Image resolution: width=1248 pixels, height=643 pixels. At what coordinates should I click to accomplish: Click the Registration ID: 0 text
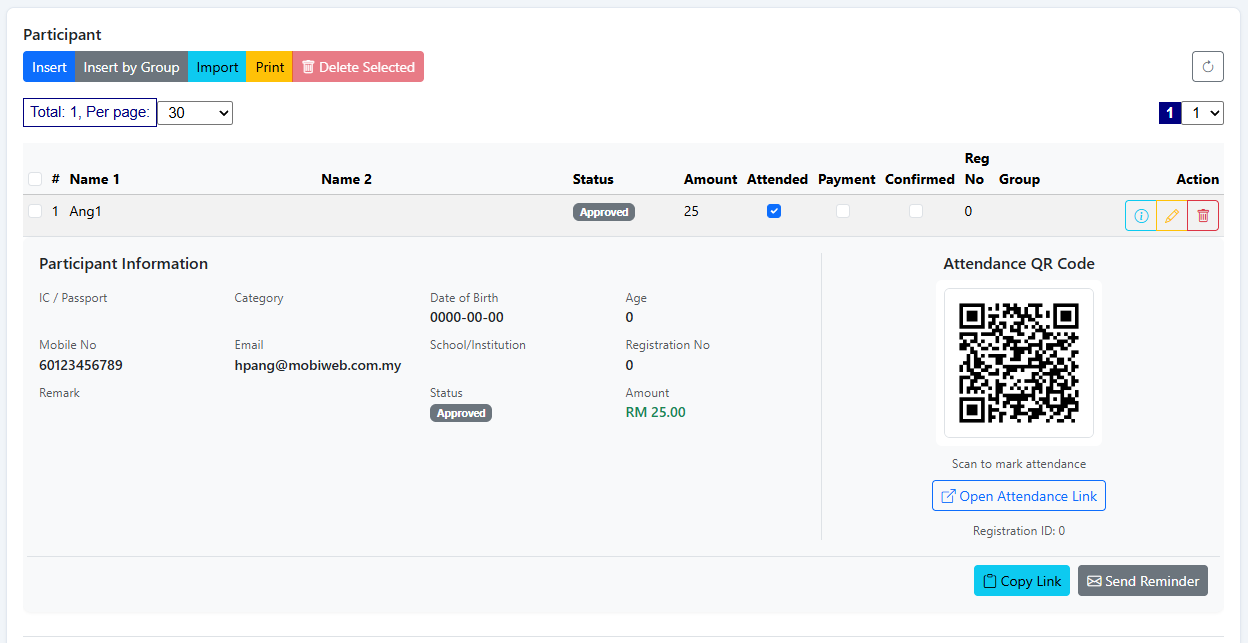click(x=1019, y=531)
